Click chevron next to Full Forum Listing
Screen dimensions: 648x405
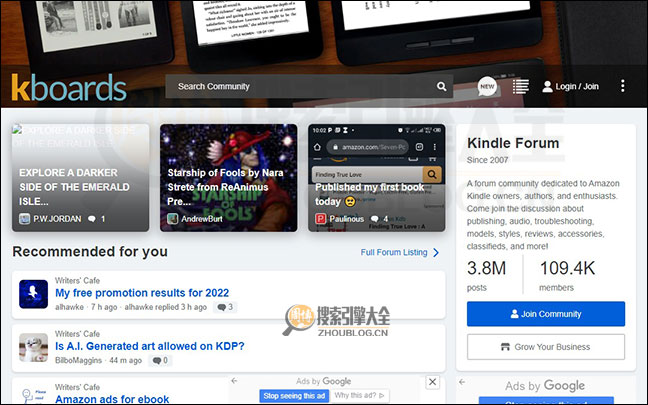[x=436, y=253]
